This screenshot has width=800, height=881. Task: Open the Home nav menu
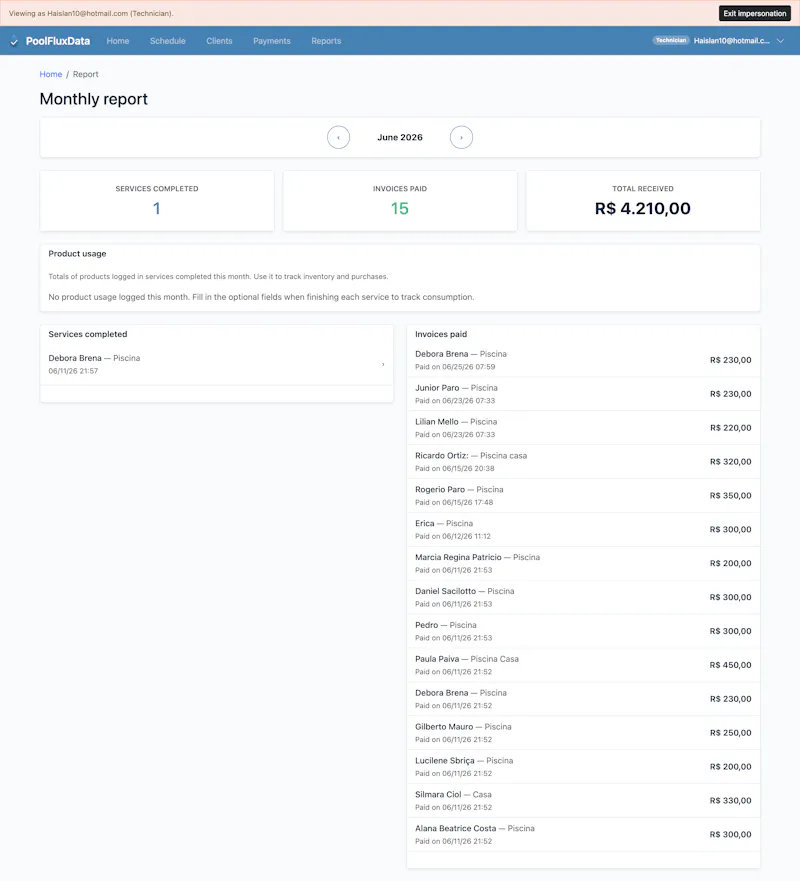[x=118, y=41]
